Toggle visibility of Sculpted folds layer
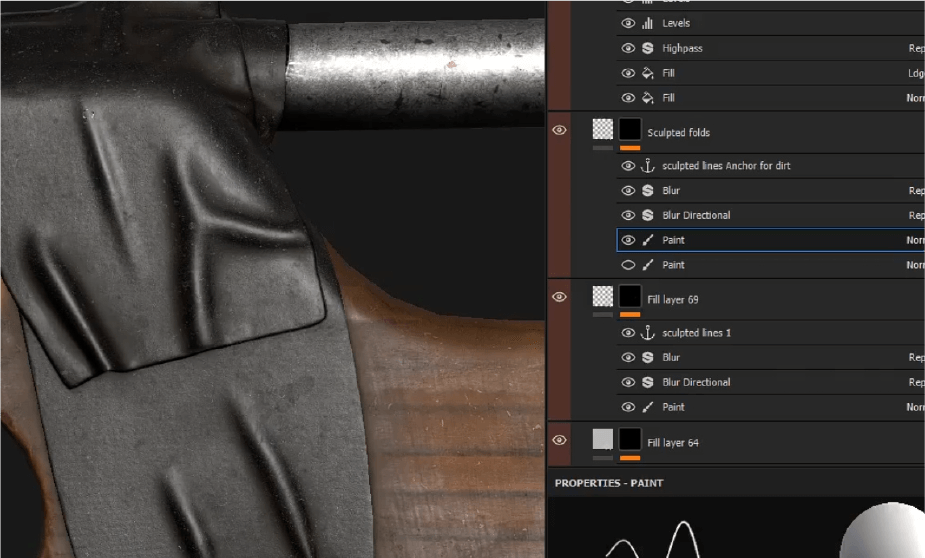925x558 pixels. click(559, 130)
